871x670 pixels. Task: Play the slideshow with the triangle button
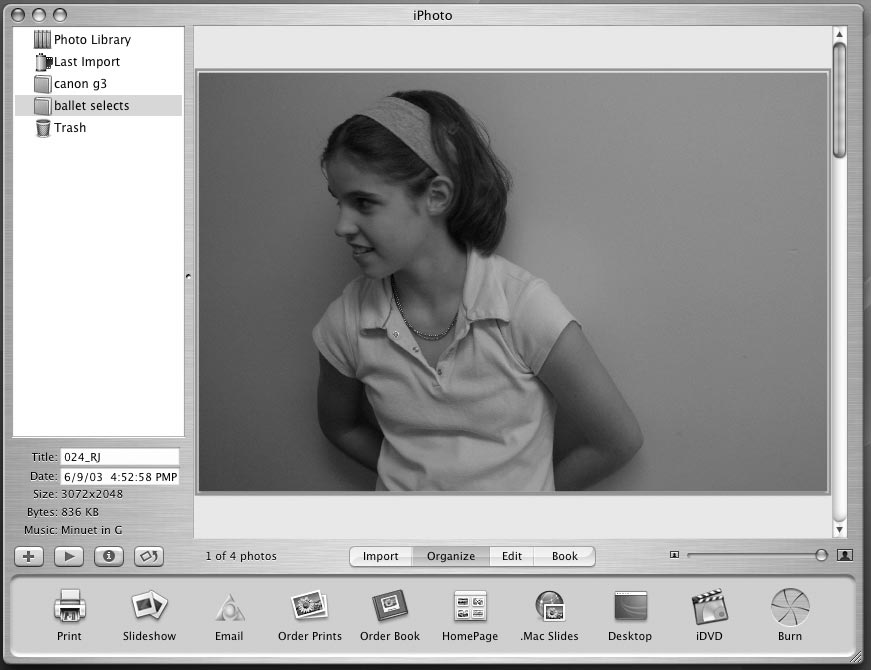[x=69, y=556]
